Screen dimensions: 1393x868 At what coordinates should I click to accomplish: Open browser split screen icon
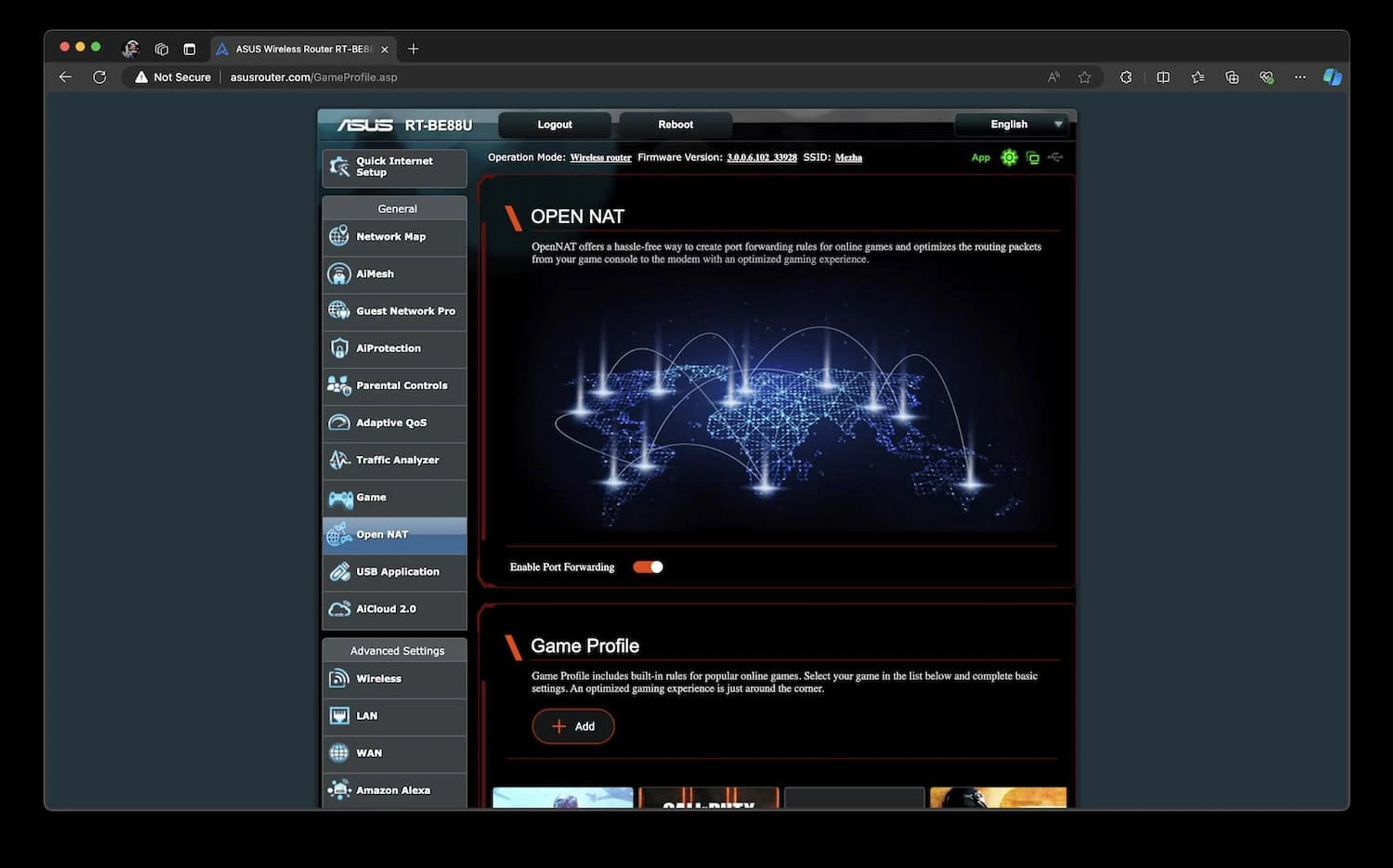click(x=1163, y=77)
